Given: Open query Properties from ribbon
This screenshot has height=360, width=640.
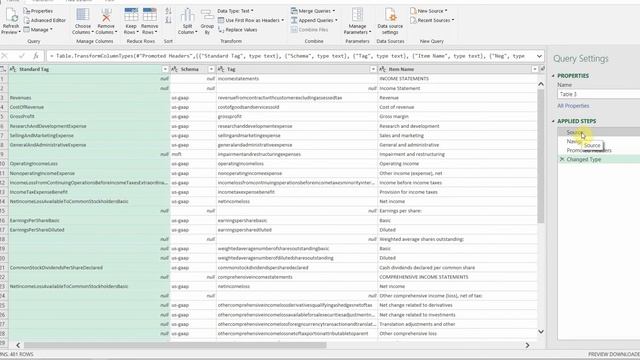Looking at the screenshot, I should 38,11.
